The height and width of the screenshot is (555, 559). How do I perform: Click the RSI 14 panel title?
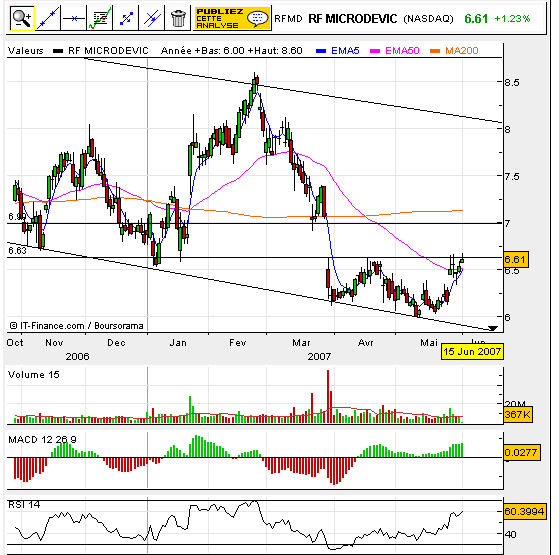(x=24, y=504)
